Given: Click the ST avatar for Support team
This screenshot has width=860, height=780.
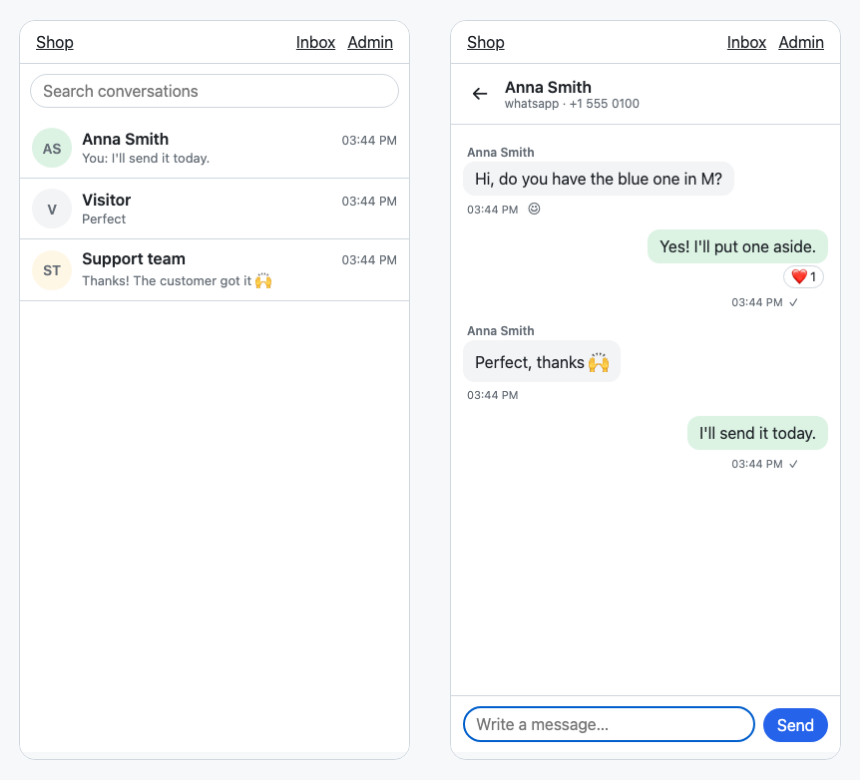Looking at the screenshot, I should [x=52, y=270].
